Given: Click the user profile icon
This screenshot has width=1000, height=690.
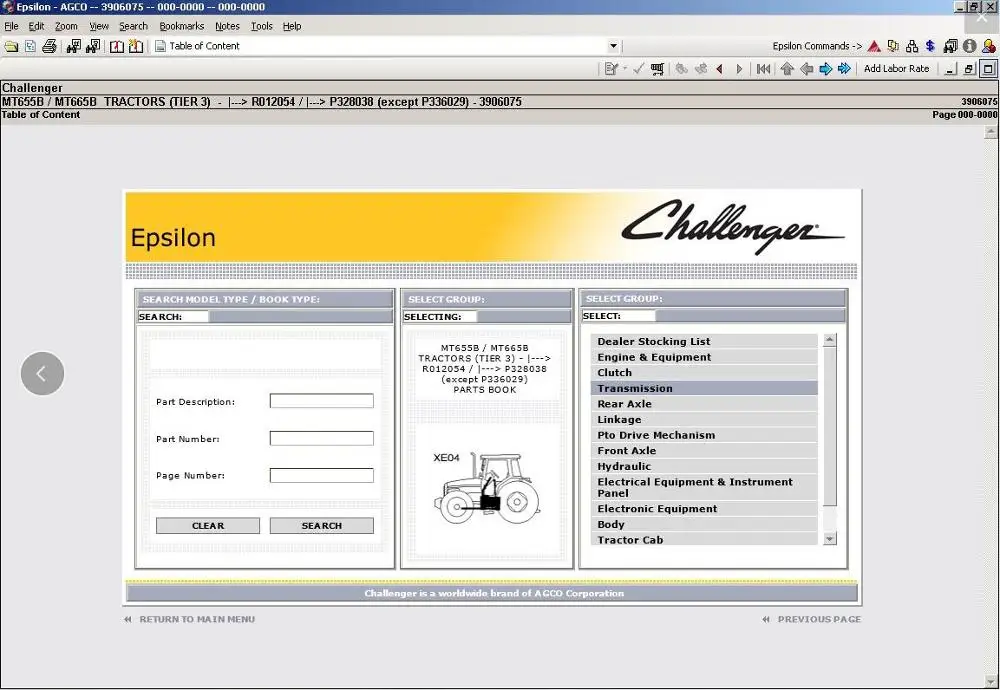Looking at the screenshot, I should tap(989, 46).
